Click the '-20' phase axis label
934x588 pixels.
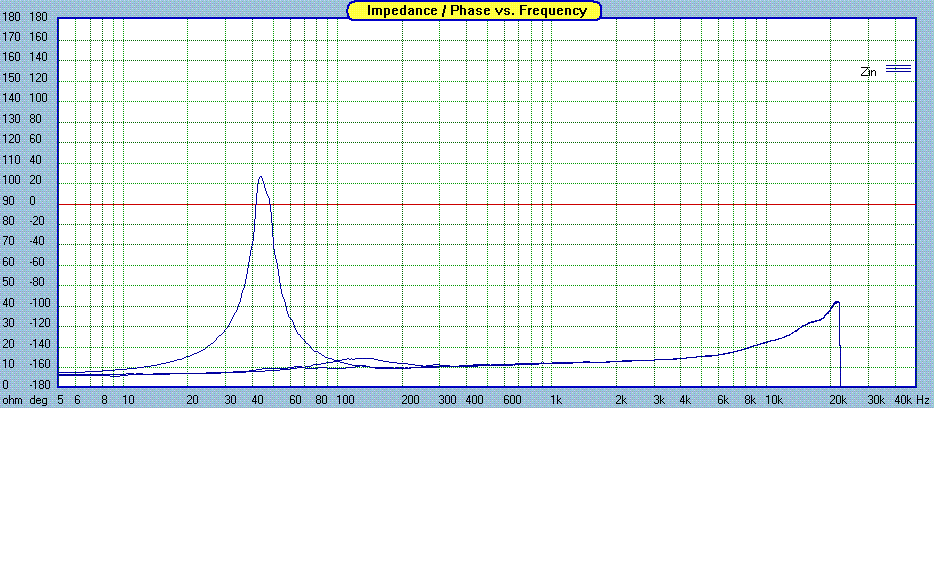(x=37, y=221)
